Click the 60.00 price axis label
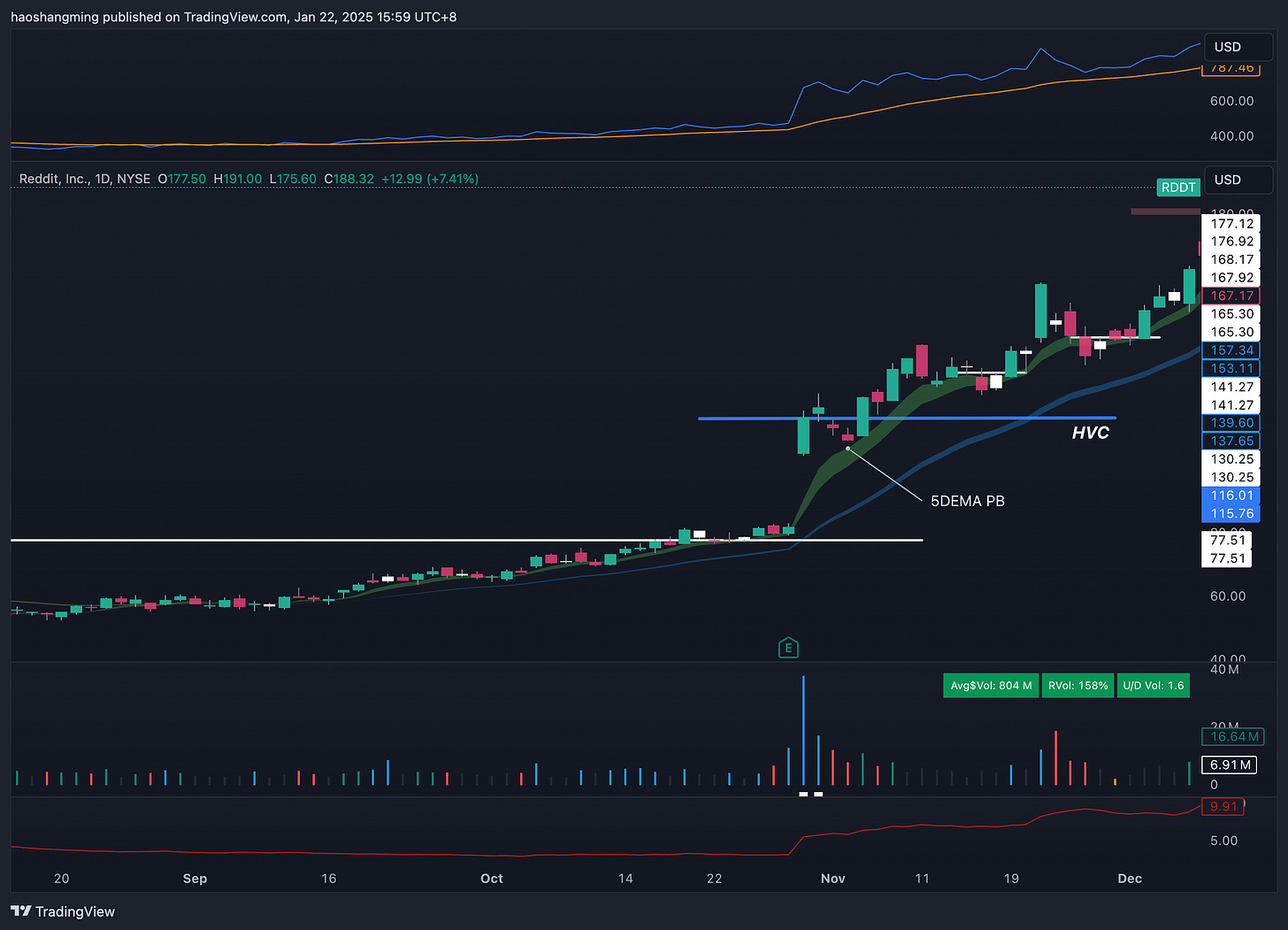This screenshot has width=1288, height=930. 1228,596
